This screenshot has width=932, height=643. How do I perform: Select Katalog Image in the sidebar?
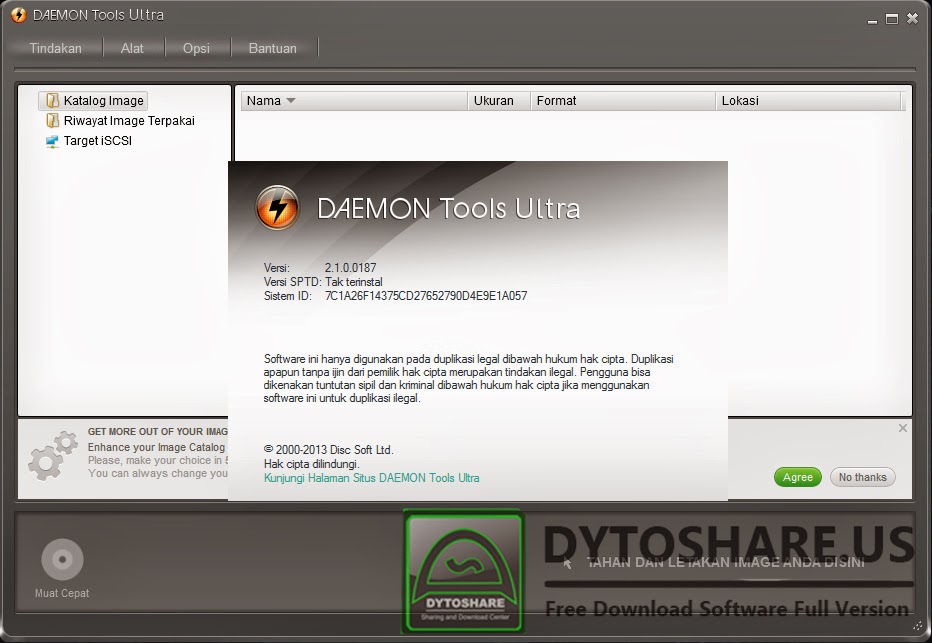[x=94, y=100]
